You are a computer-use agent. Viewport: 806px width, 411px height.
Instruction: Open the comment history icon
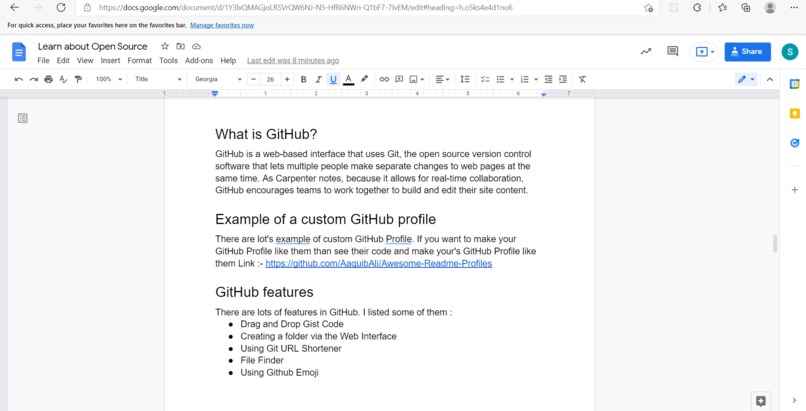[x=672, y=51]
